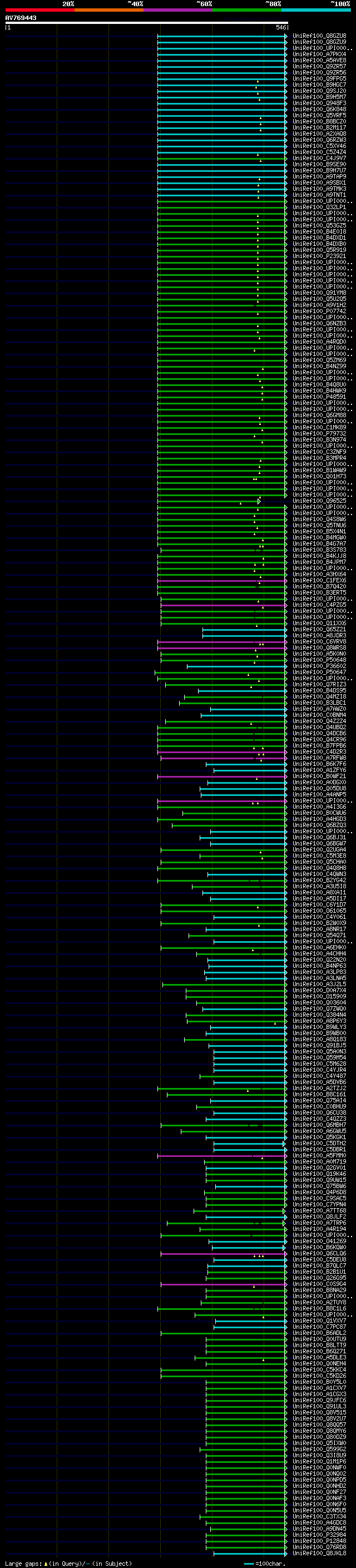The width and height of the screenshot is (356, 1568).
Task: Open hit UniRef100_B0WF21
Action: pyautogui.click(x=319, y=776)
